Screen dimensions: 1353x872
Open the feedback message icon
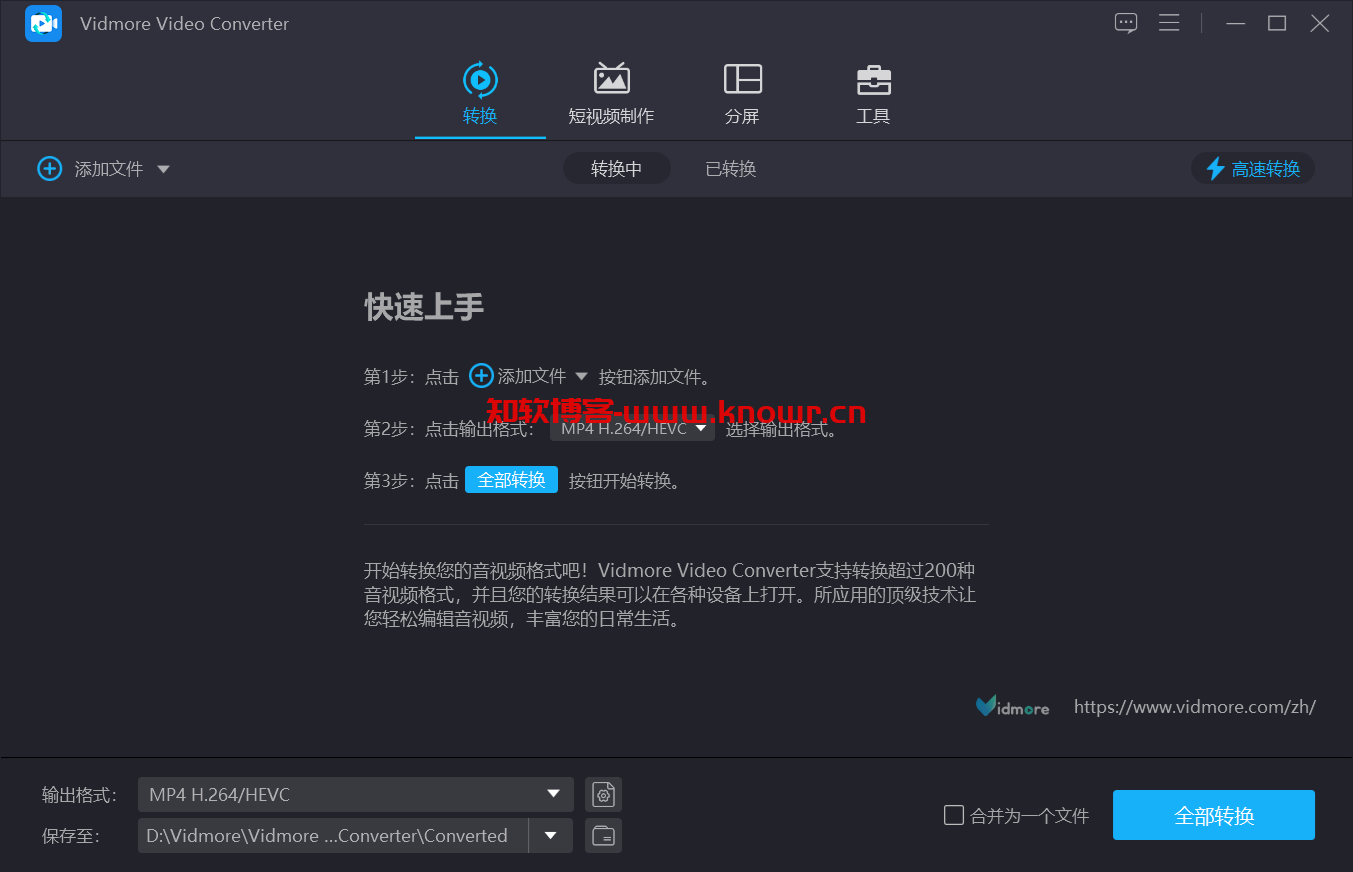1126,23
